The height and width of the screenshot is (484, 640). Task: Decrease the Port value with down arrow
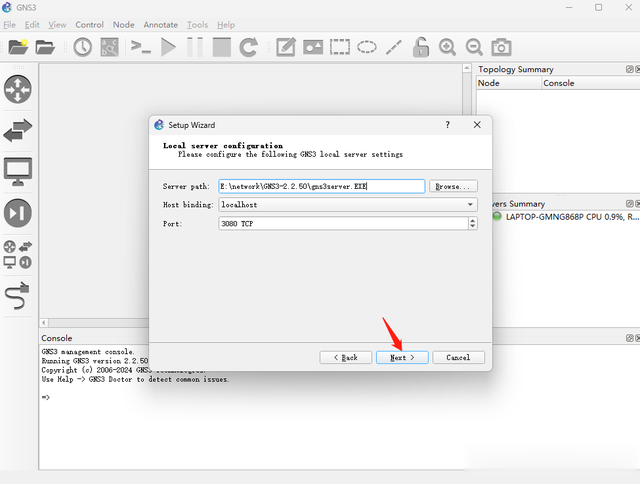[473, 227]
